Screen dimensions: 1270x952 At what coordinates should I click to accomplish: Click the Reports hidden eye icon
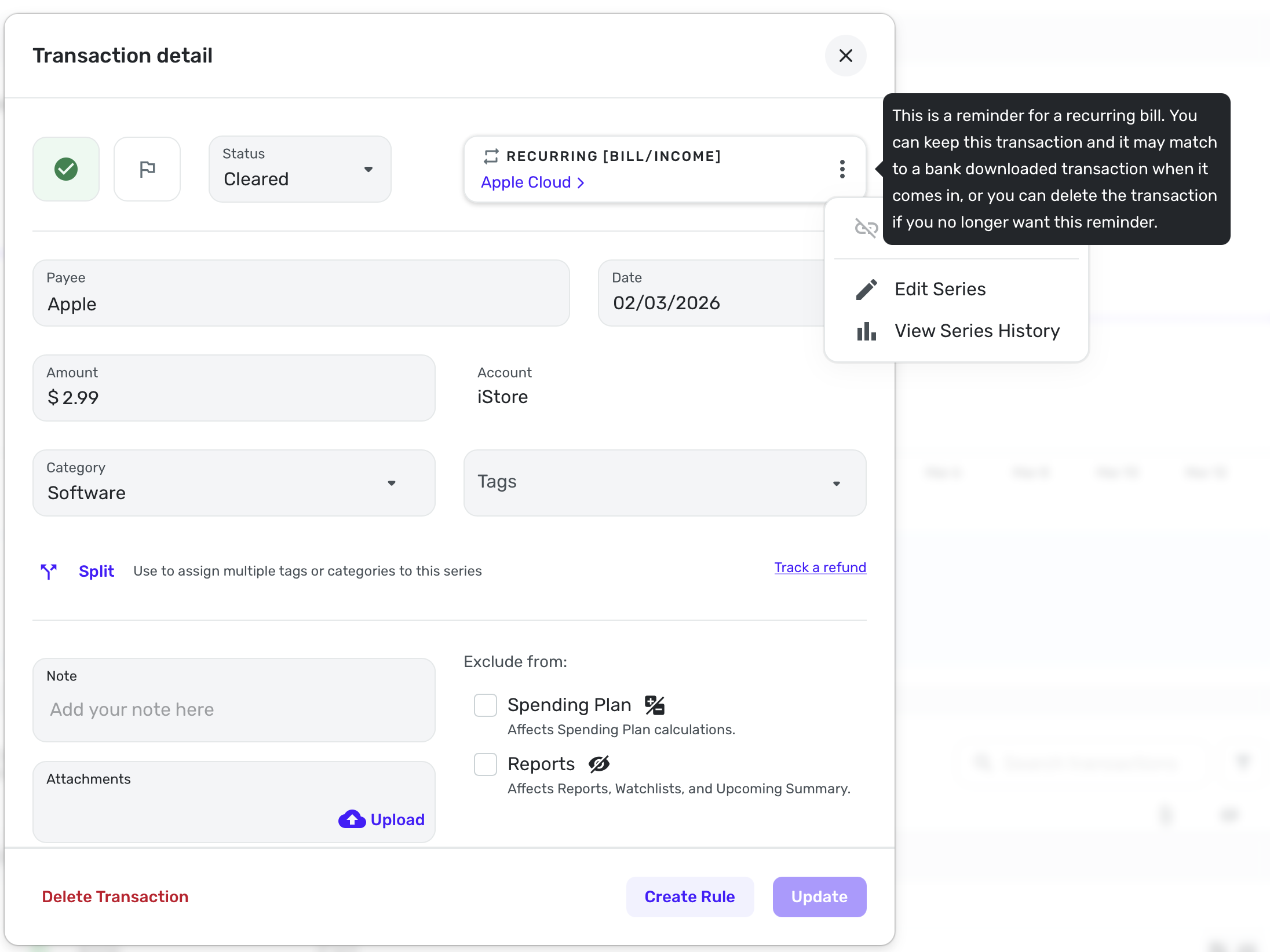599,764
